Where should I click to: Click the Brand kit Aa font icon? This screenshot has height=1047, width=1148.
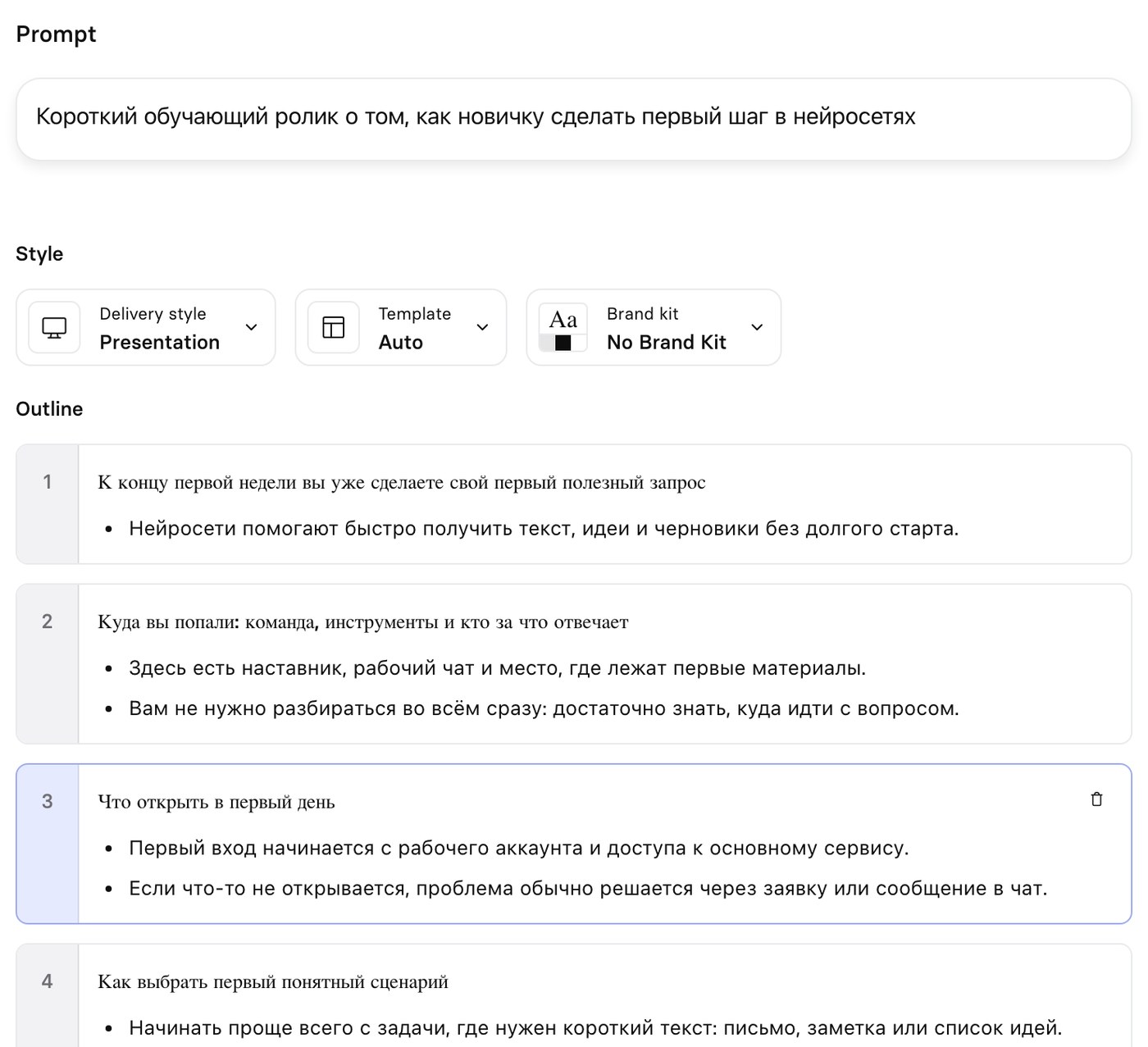tap(563, 320)
